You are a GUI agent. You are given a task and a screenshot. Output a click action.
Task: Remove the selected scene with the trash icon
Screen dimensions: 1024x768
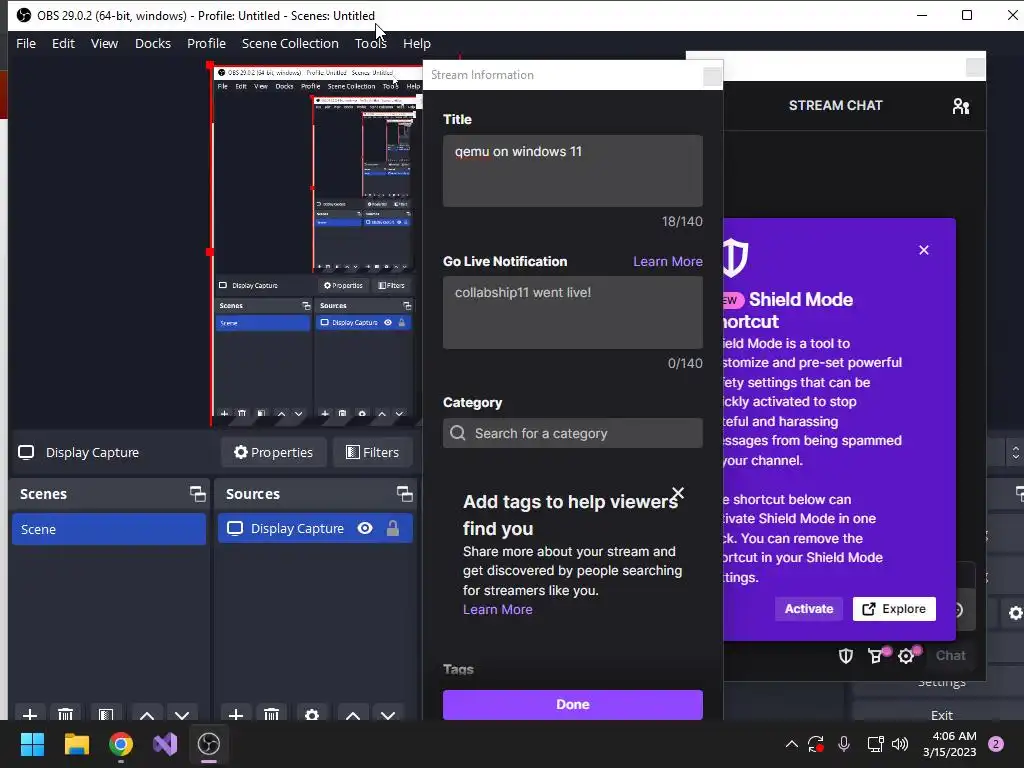click(65, 714)
